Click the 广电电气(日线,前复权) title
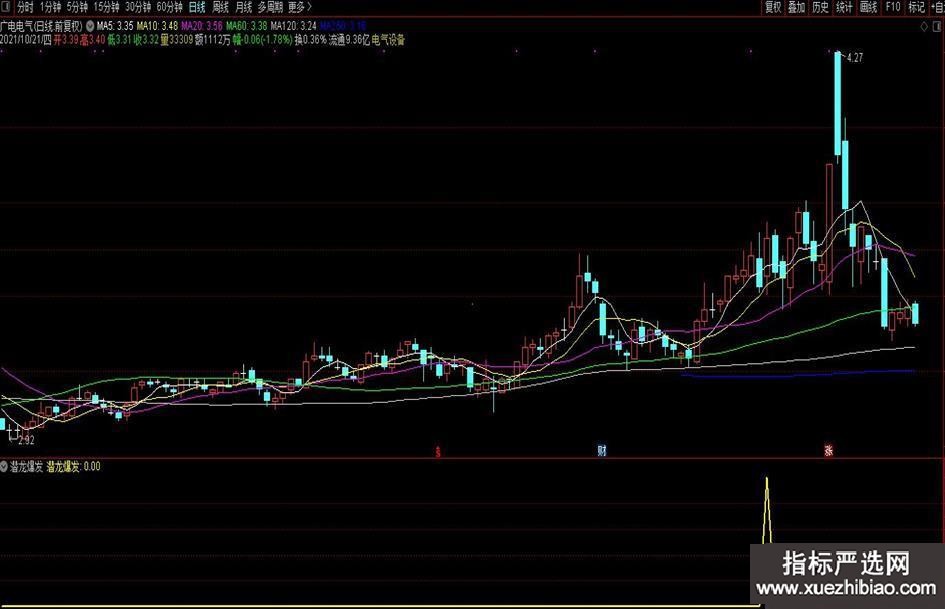The image size is (945, 609). tap(42, 26)
